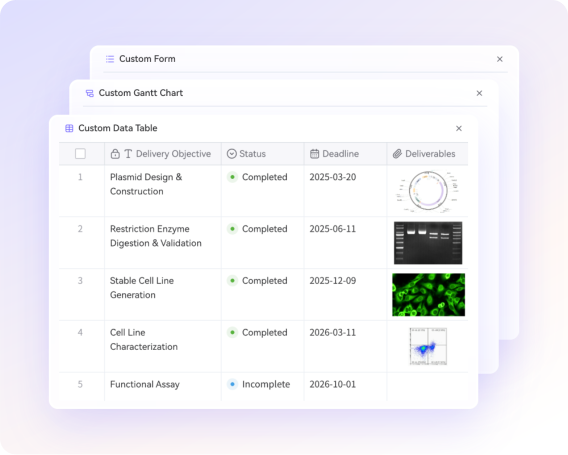Image resolution: width=568 pixels, height=455 pixels.
Task: Open the plasmid map deliverable thumbnail
Action: (428, 191)
